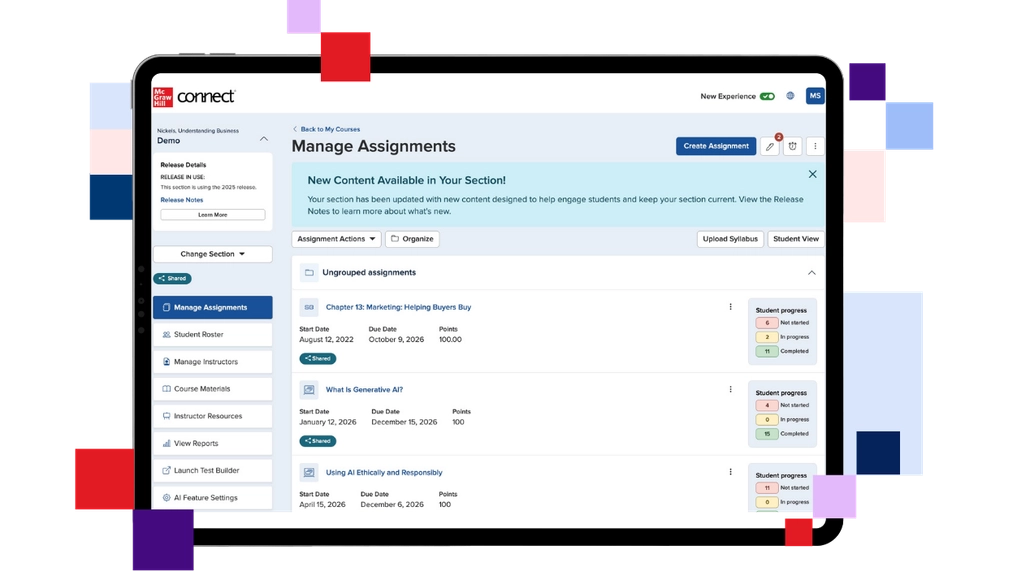This screenshot has height=572, width=1017.
Task: Click the Learn More button
Action: click(213, 215)
